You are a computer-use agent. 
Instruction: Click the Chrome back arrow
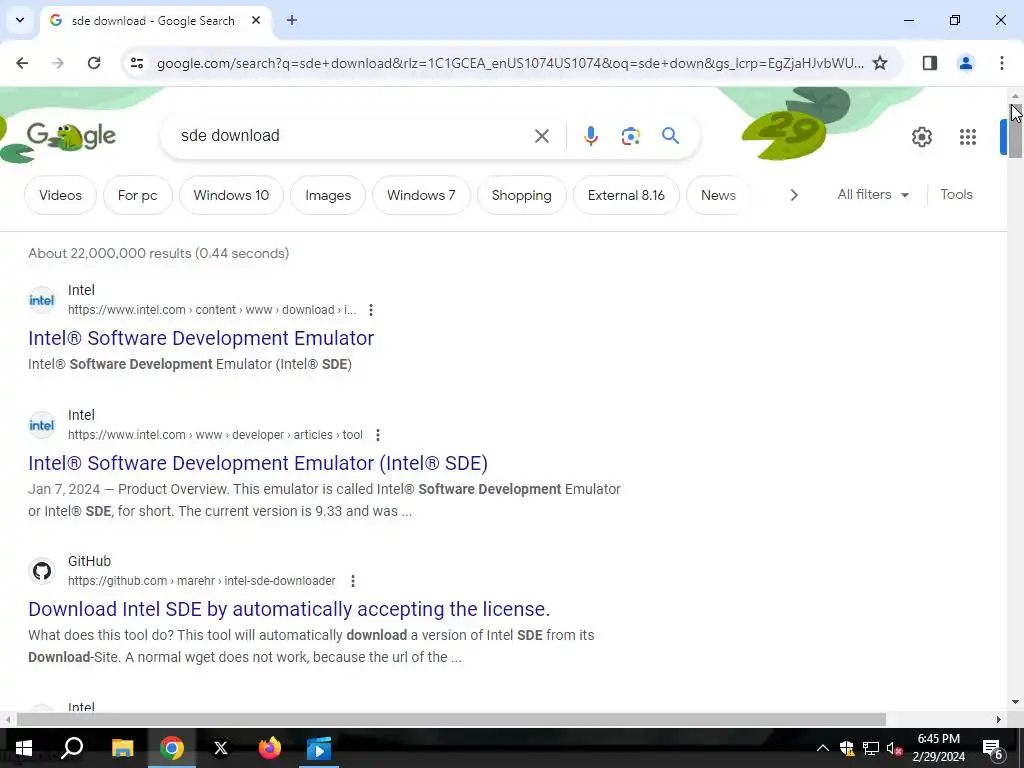tap(22, 63)
